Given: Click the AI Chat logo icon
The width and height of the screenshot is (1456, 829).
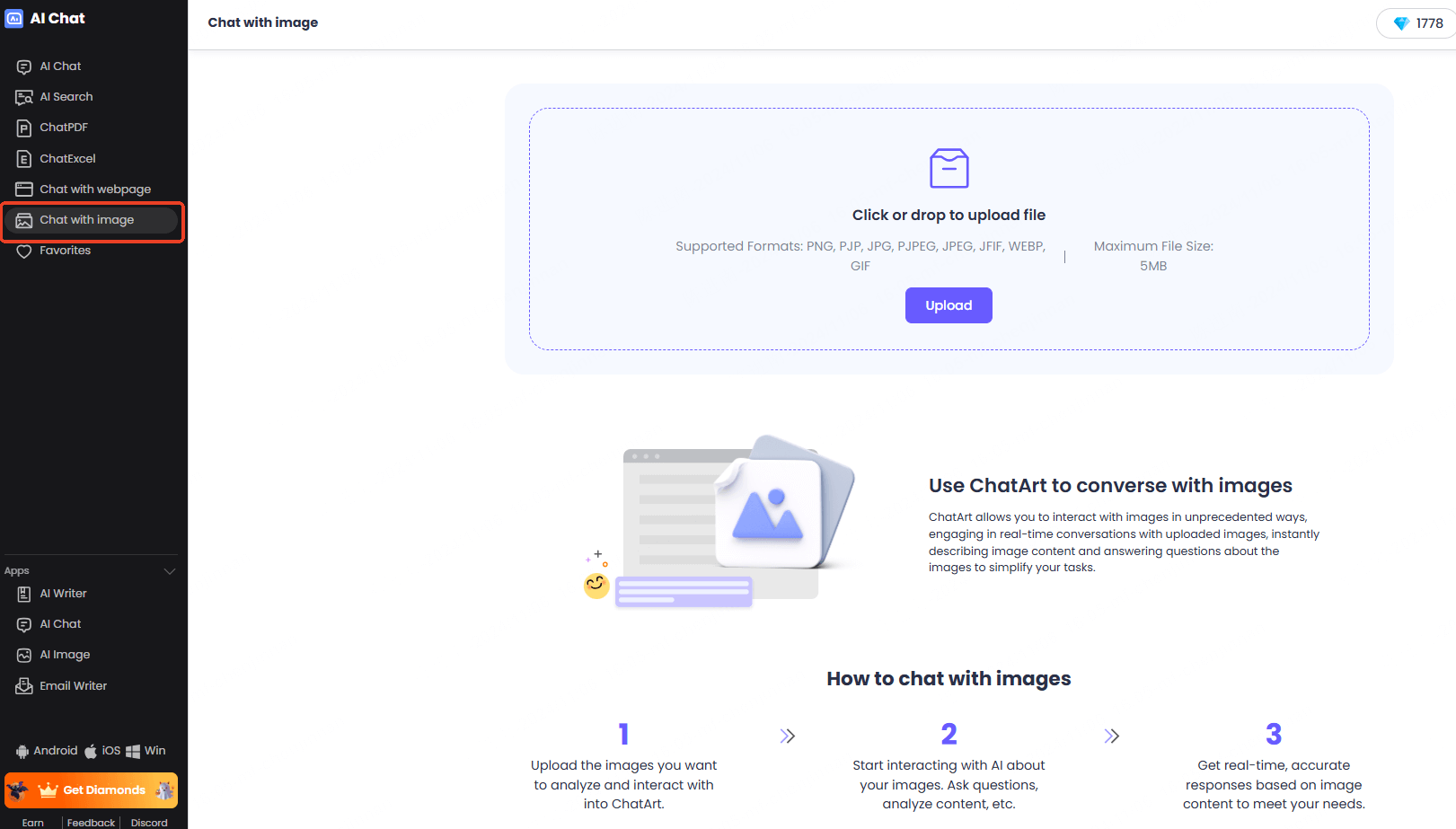Looking at the screenshot, I should click(x=14, y=18).
